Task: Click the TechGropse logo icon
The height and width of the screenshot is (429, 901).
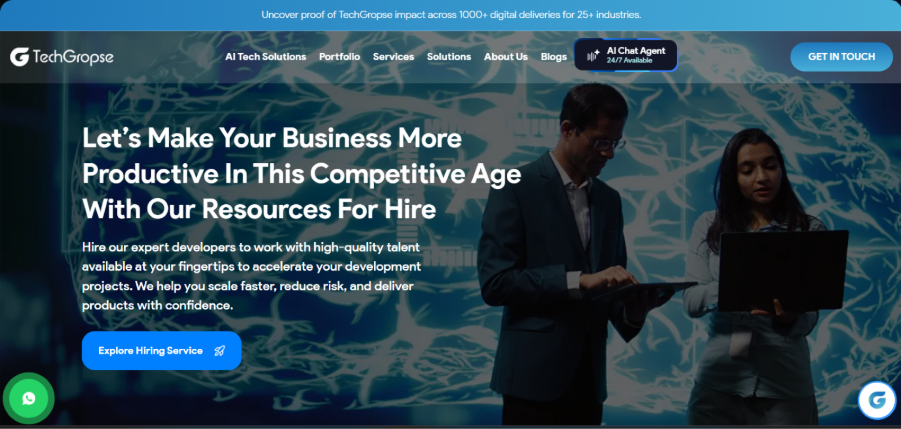Action: [x=20, y=57]
